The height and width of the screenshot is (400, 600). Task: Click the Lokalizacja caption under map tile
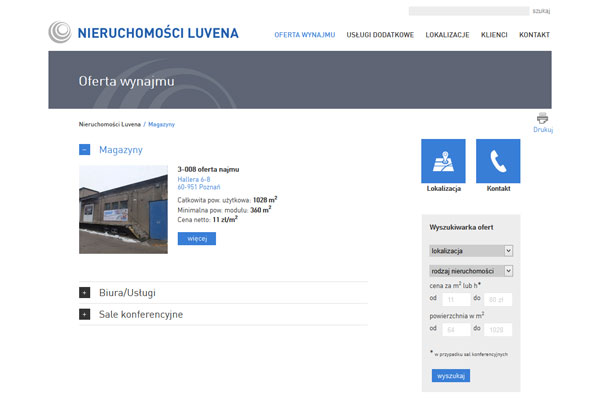[x=443, y=188]
